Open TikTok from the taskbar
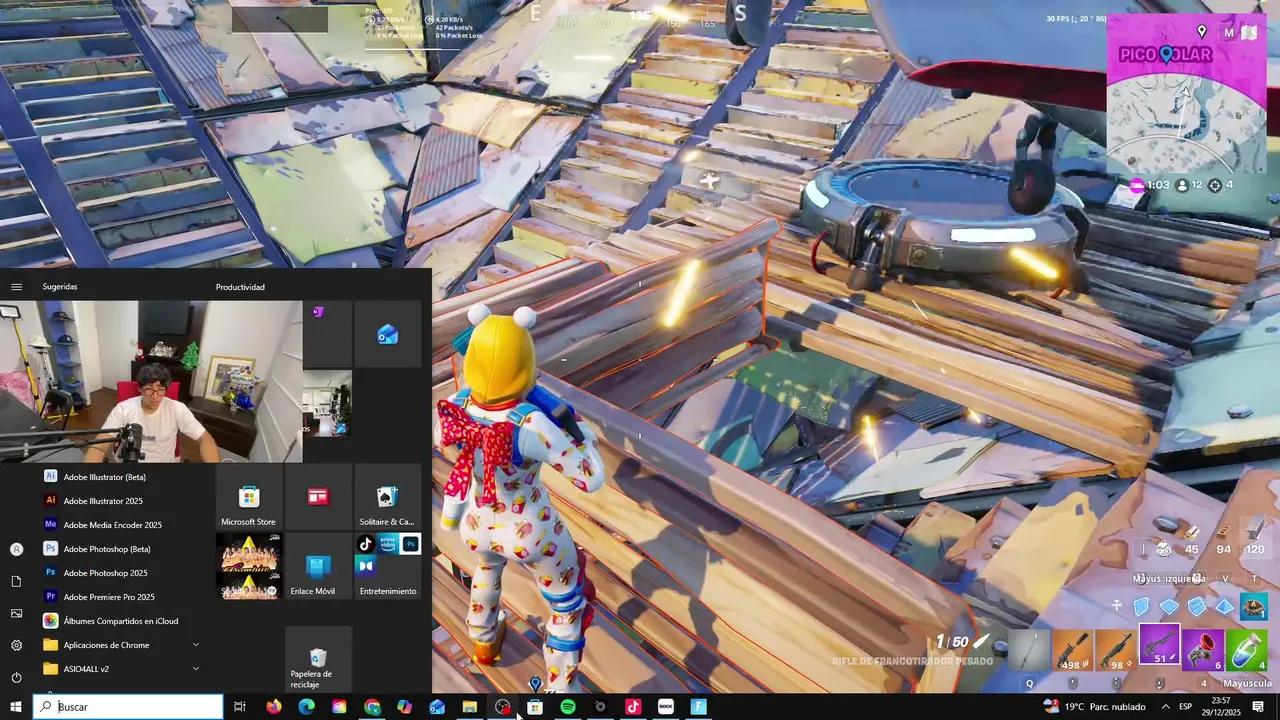The width and height of the screenshot is (1280, 720). point(633,707)
